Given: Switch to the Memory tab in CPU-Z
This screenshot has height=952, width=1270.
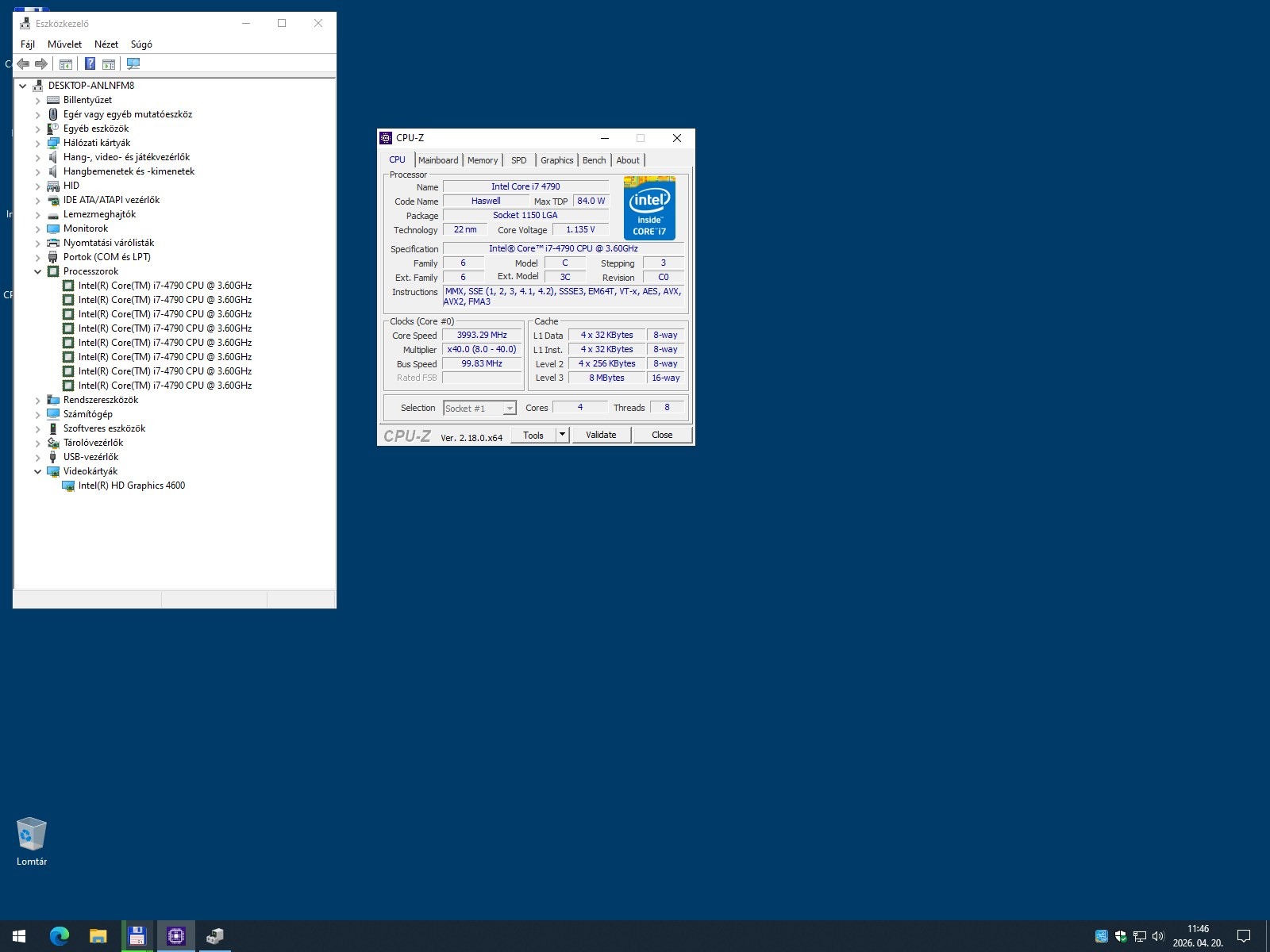Looking at the screenshot, I should 483,160.
